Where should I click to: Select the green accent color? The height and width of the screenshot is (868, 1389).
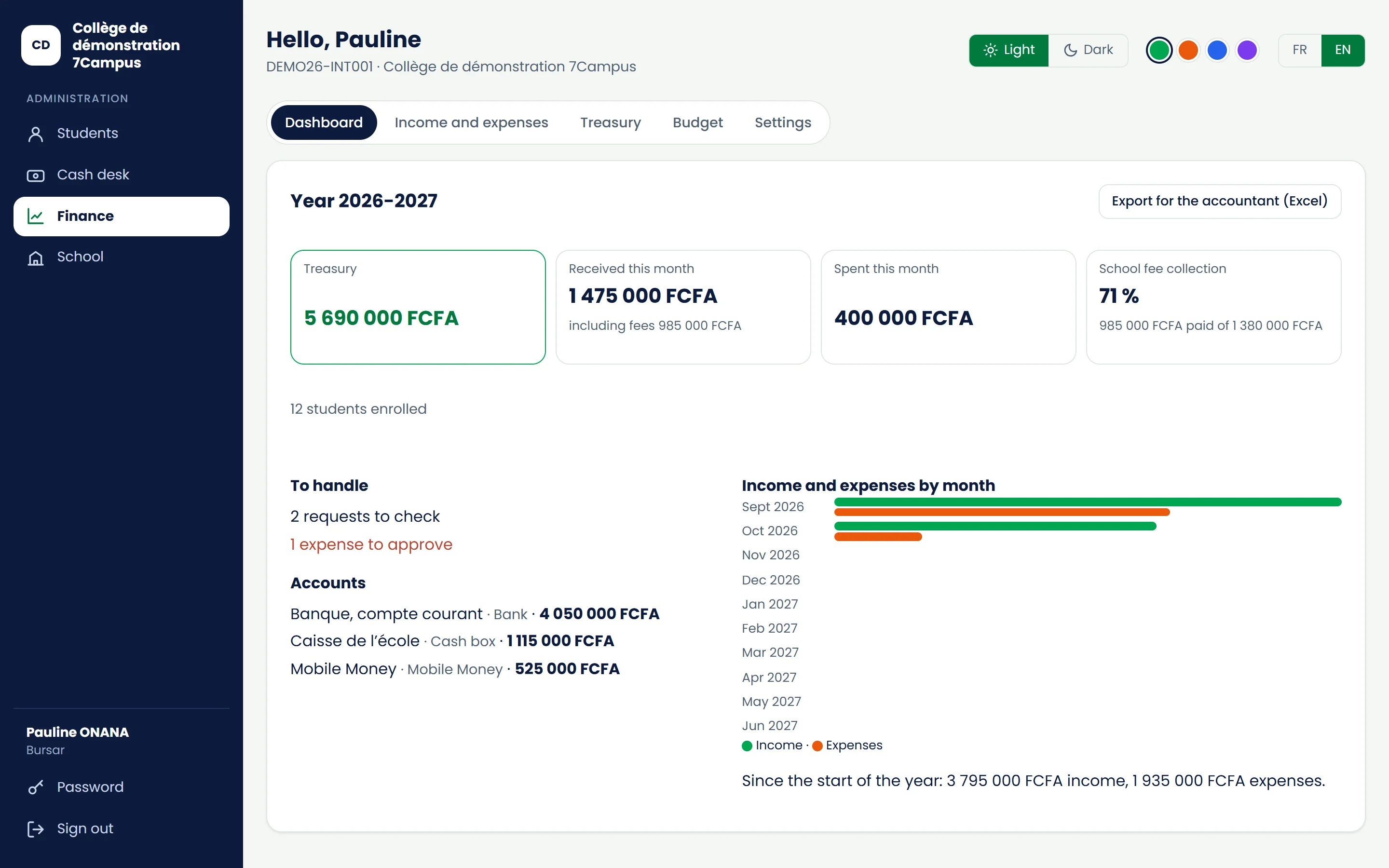pyautogui.click(x=1159, y=50)
